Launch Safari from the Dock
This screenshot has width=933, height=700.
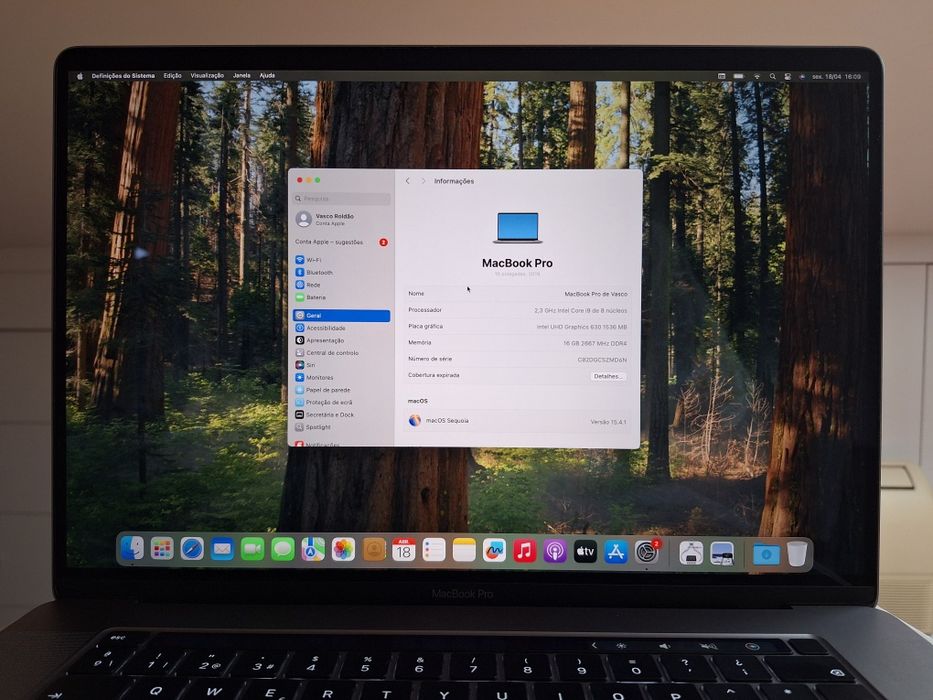[192, 549]
